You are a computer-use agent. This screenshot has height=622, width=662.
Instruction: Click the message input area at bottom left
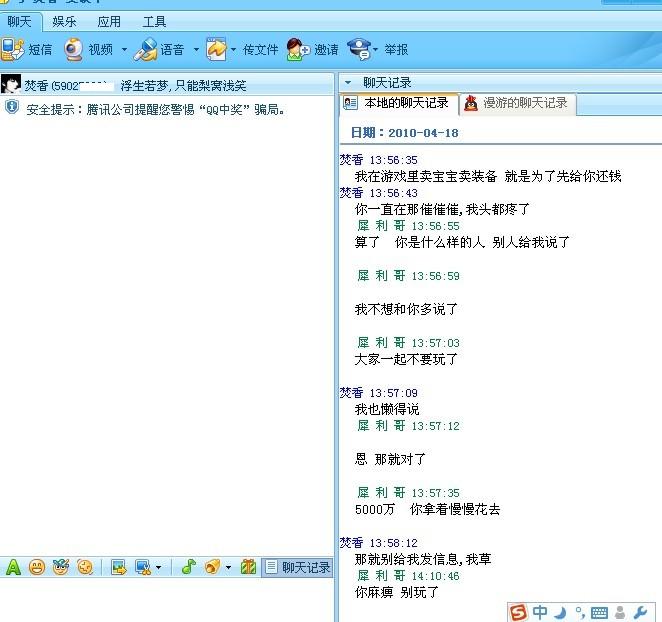[165, 600]
